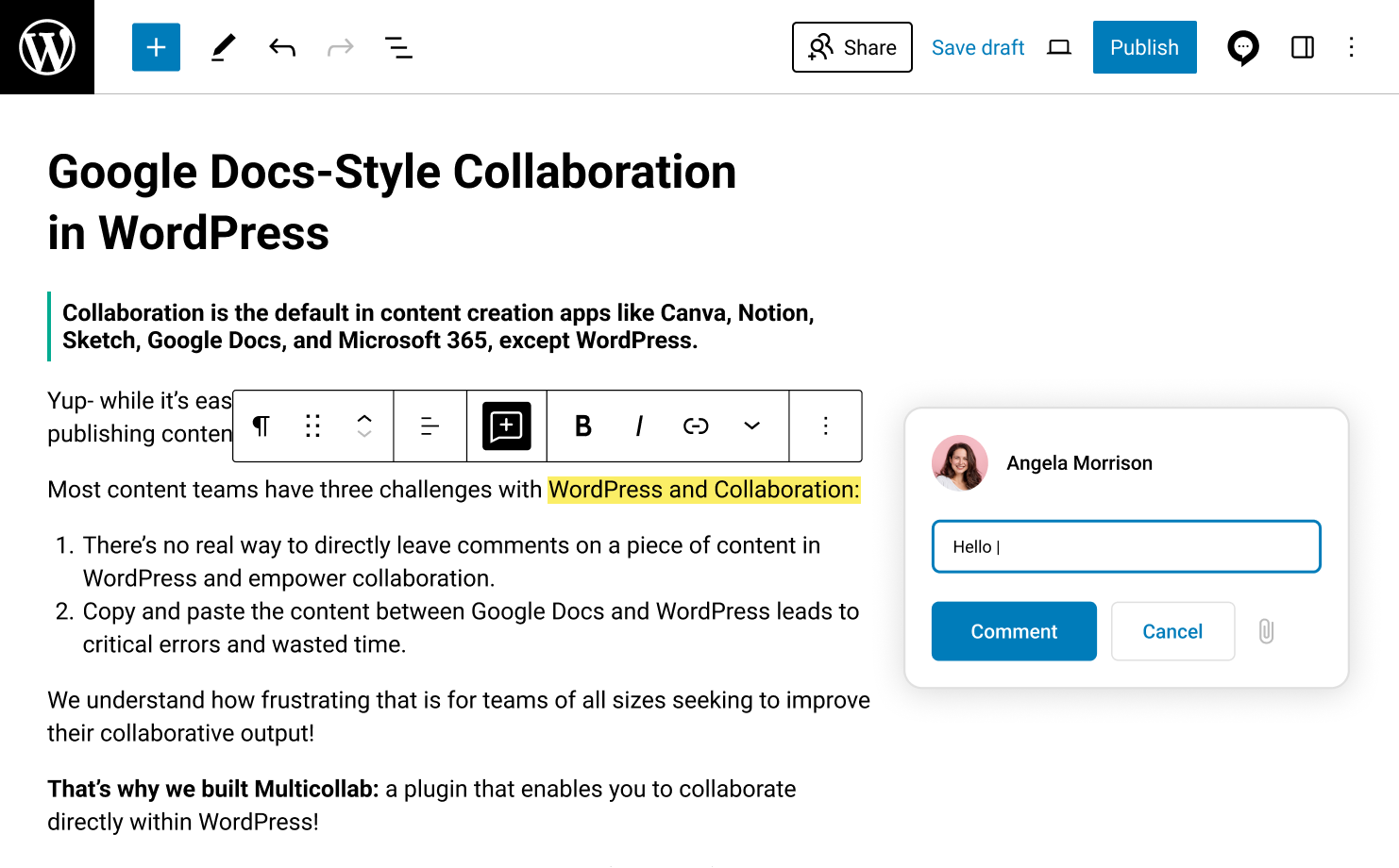Toggle italic formatting
Image resolution: width=1399 pixels, height=868 pixels.
coord(639,426)
